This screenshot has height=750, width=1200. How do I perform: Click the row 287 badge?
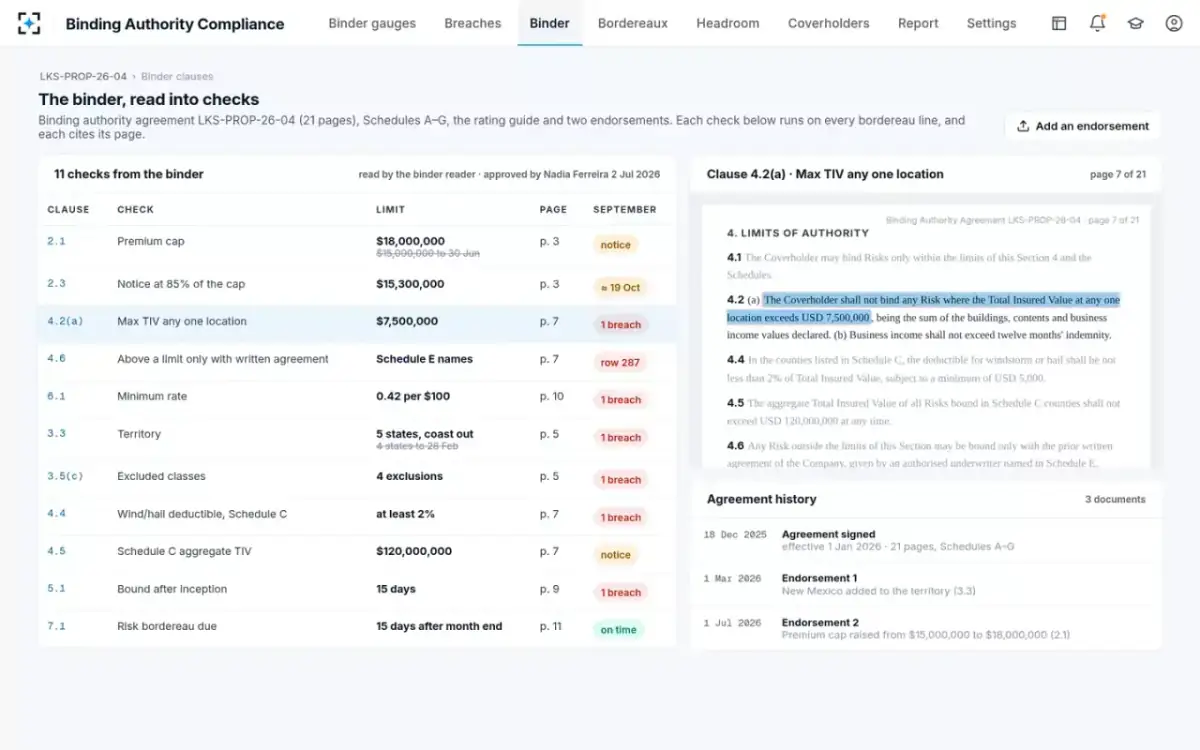620,362
